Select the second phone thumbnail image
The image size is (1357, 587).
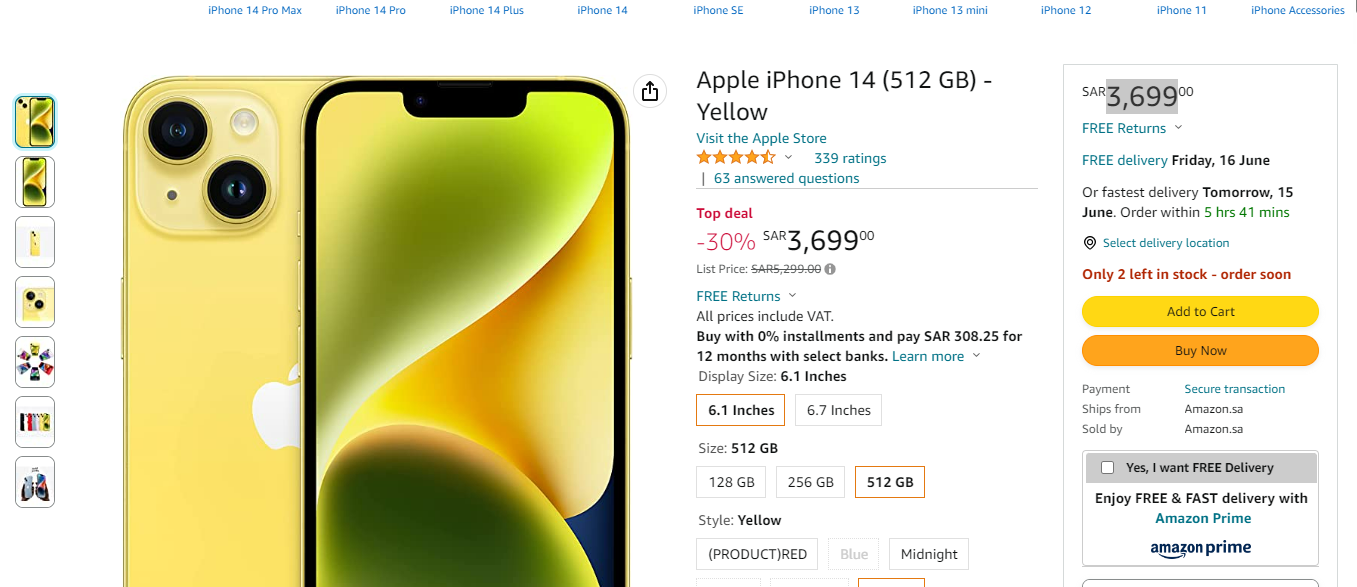click(35, 182)
